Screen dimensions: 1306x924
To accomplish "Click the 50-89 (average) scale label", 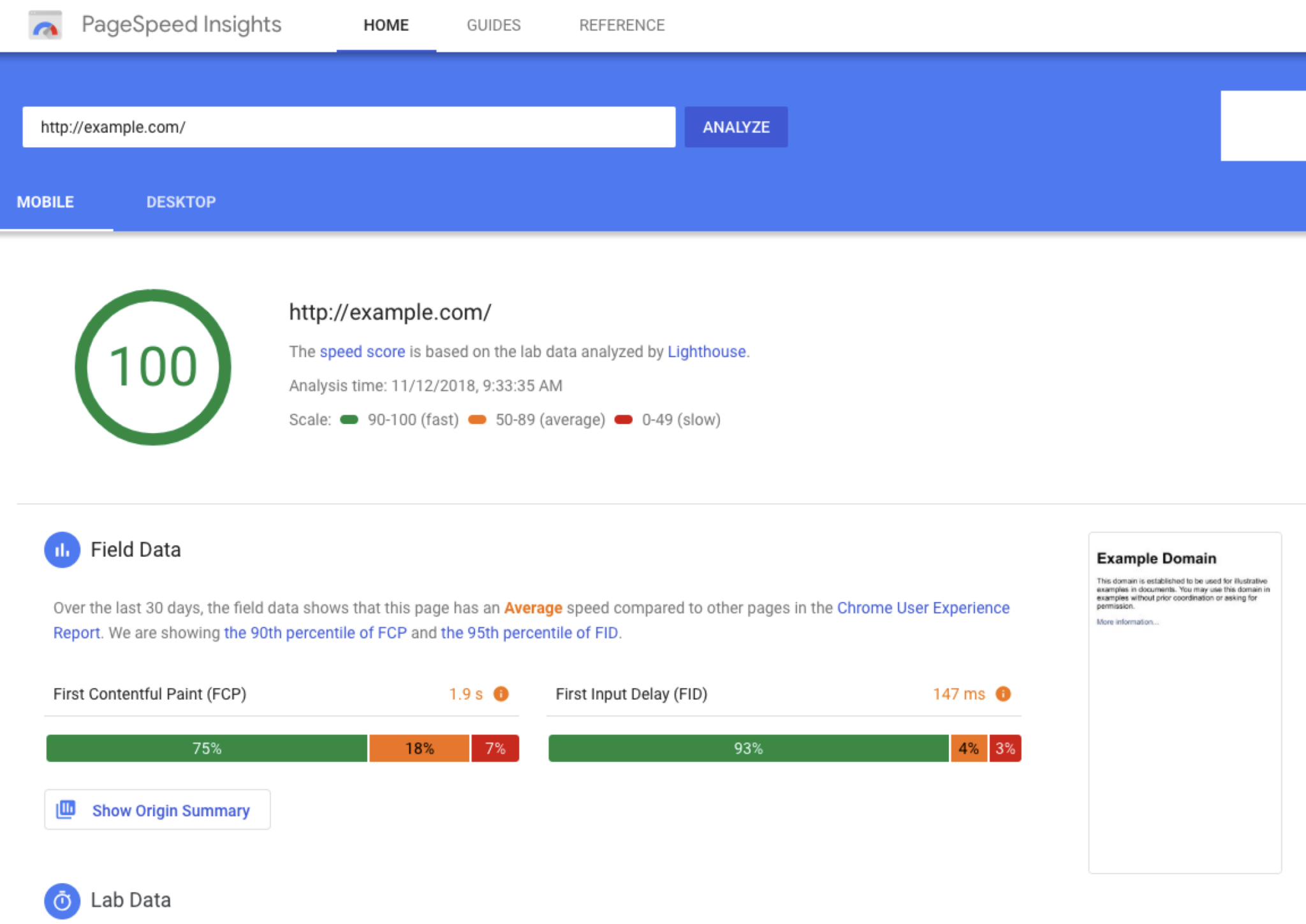I will (550, 420).
